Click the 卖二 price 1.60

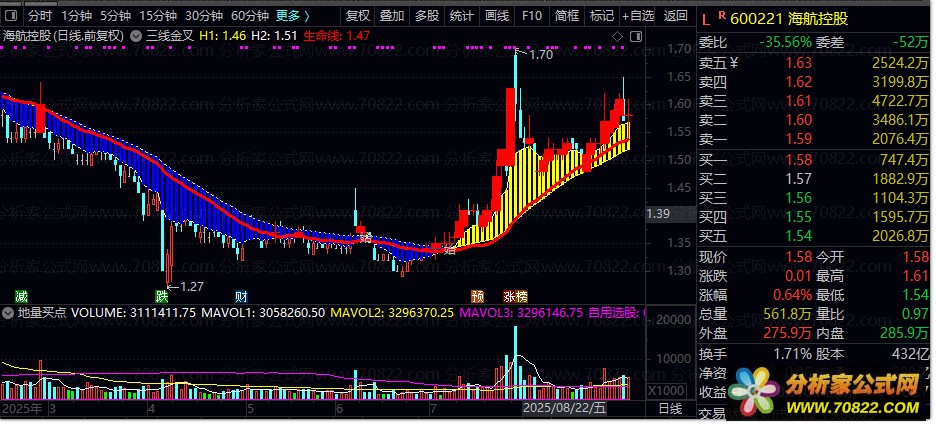(x=799, y=120)
